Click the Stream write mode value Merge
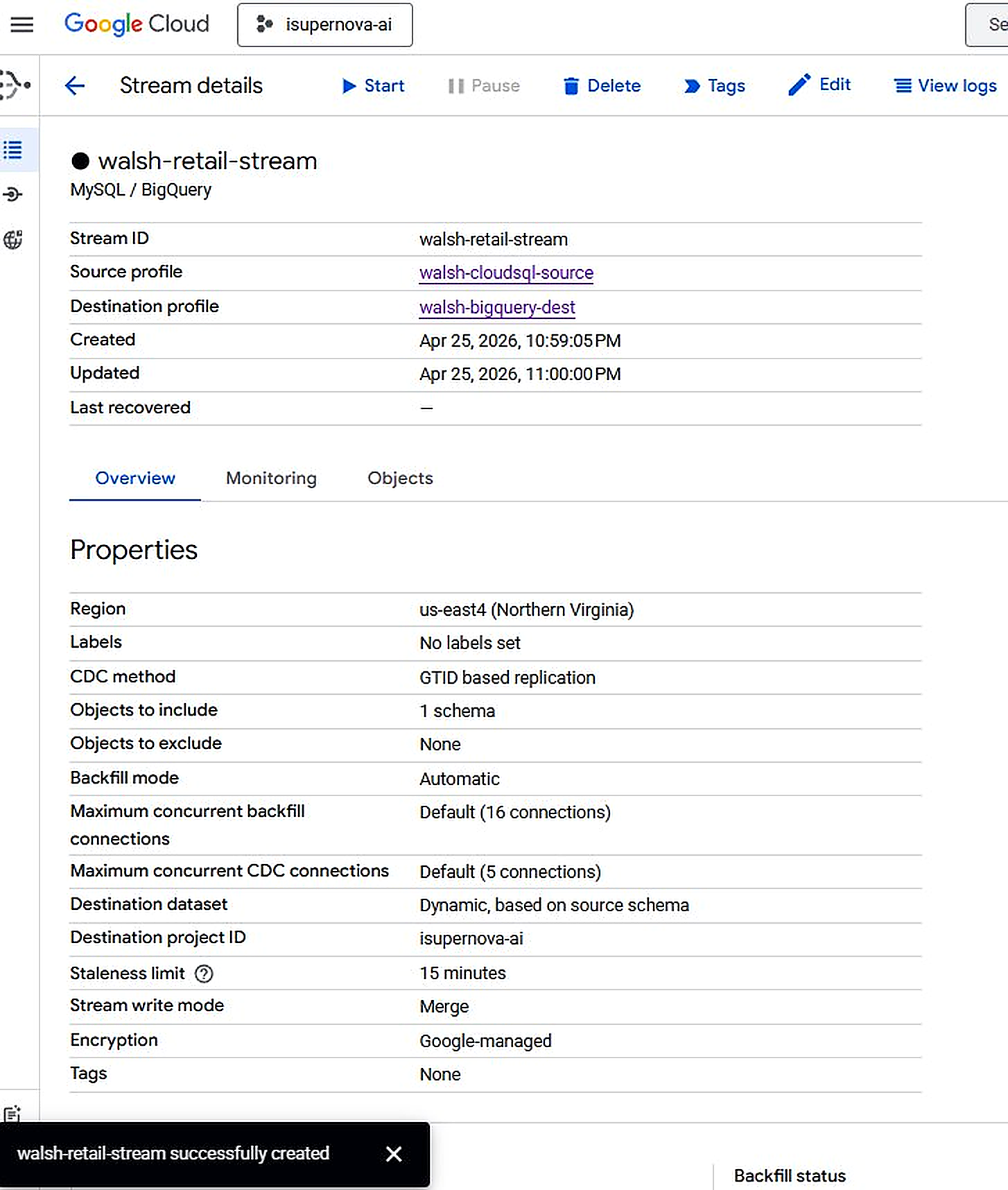 coord(444,1006)
